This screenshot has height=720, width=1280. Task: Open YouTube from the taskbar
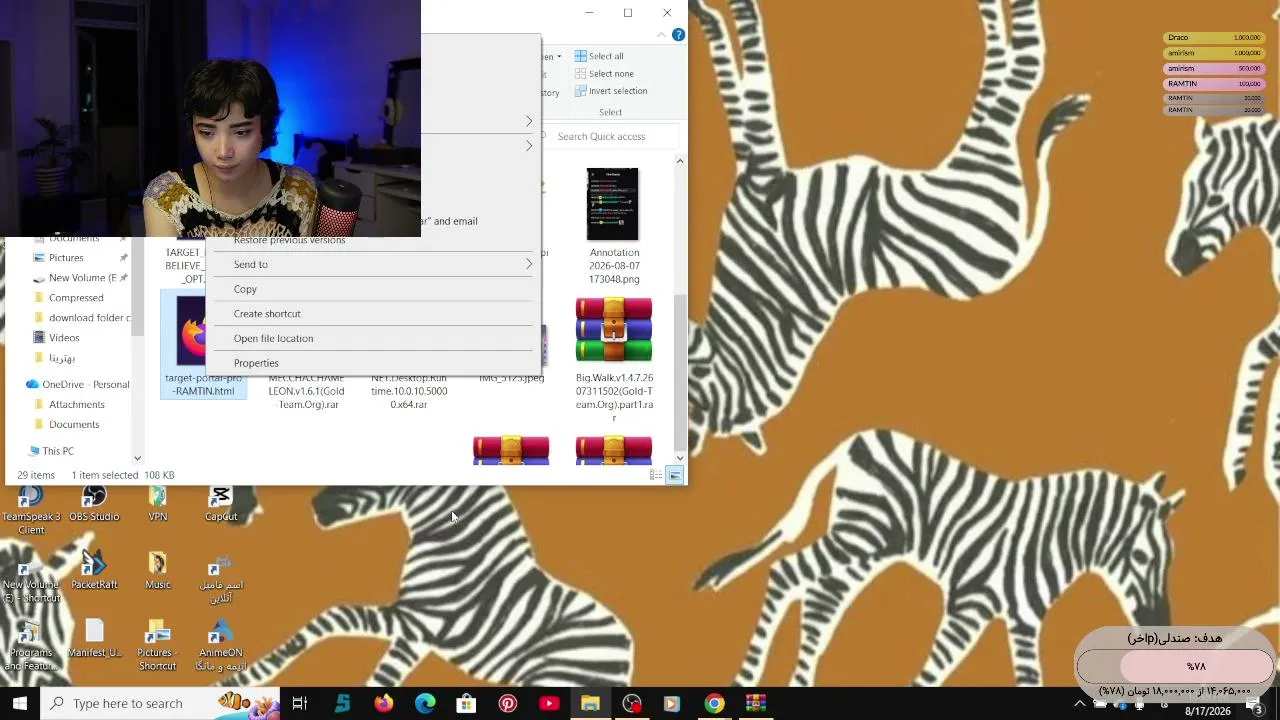[549, 703]
